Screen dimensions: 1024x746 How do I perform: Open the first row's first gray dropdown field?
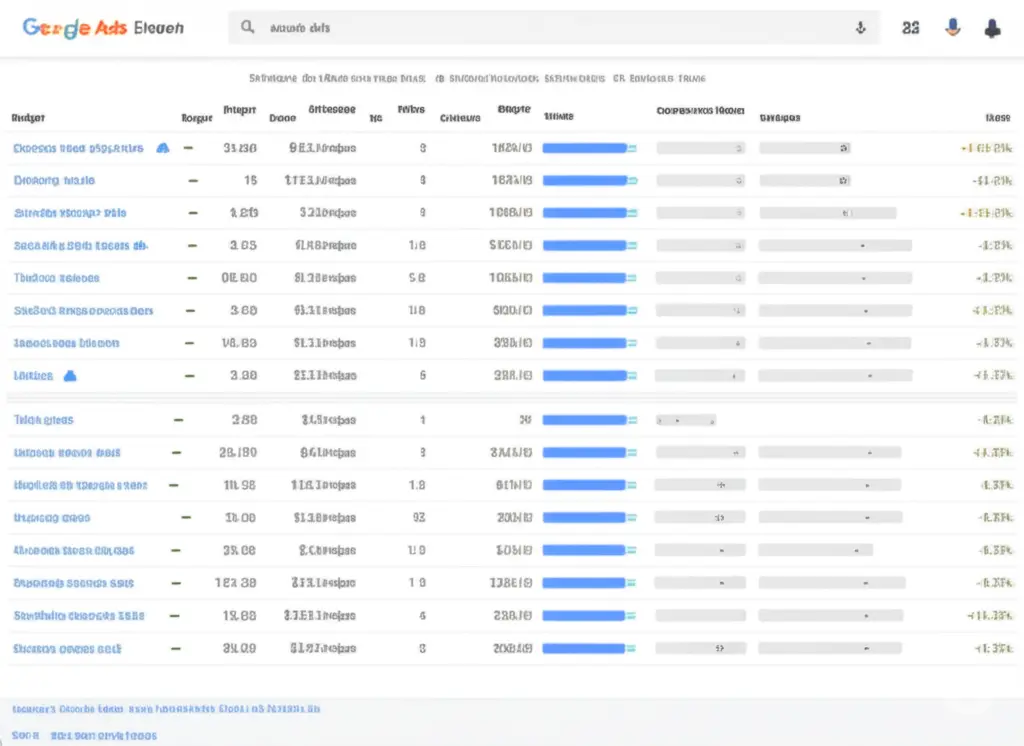[700, 148]
